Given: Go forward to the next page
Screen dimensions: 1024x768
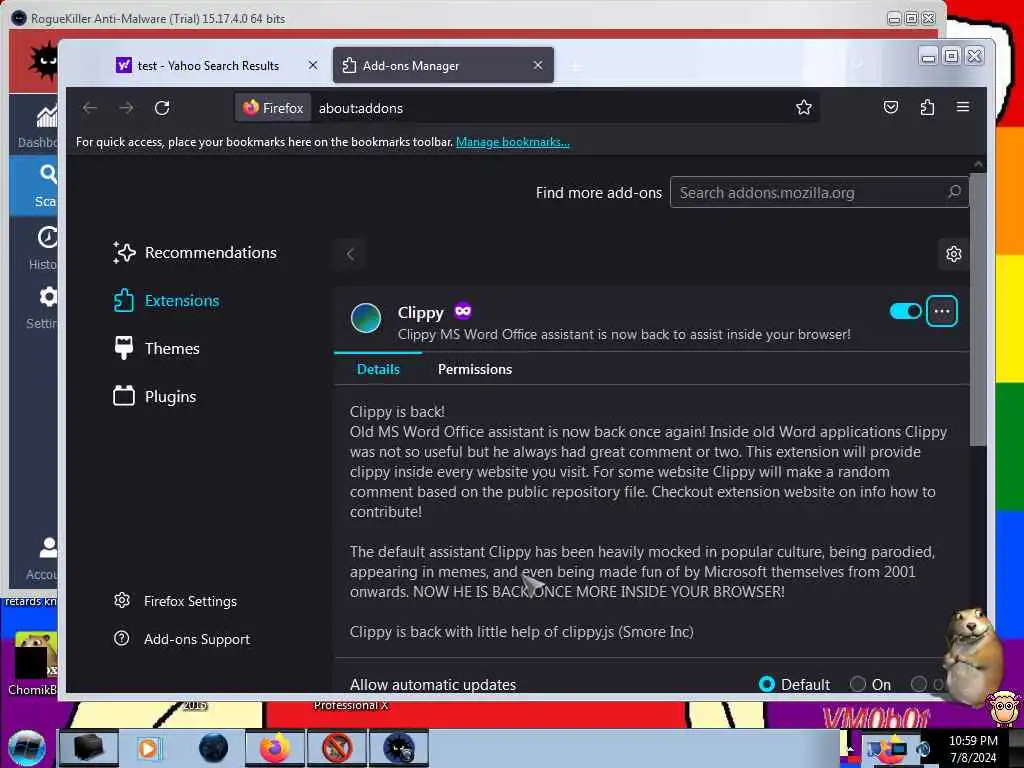Looking at the screenshot, I should click(126, 108).
